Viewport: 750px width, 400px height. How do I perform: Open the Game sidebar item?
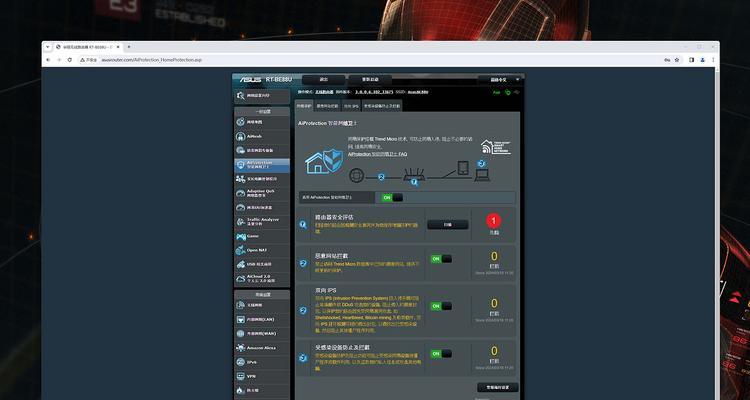[262, 236]
